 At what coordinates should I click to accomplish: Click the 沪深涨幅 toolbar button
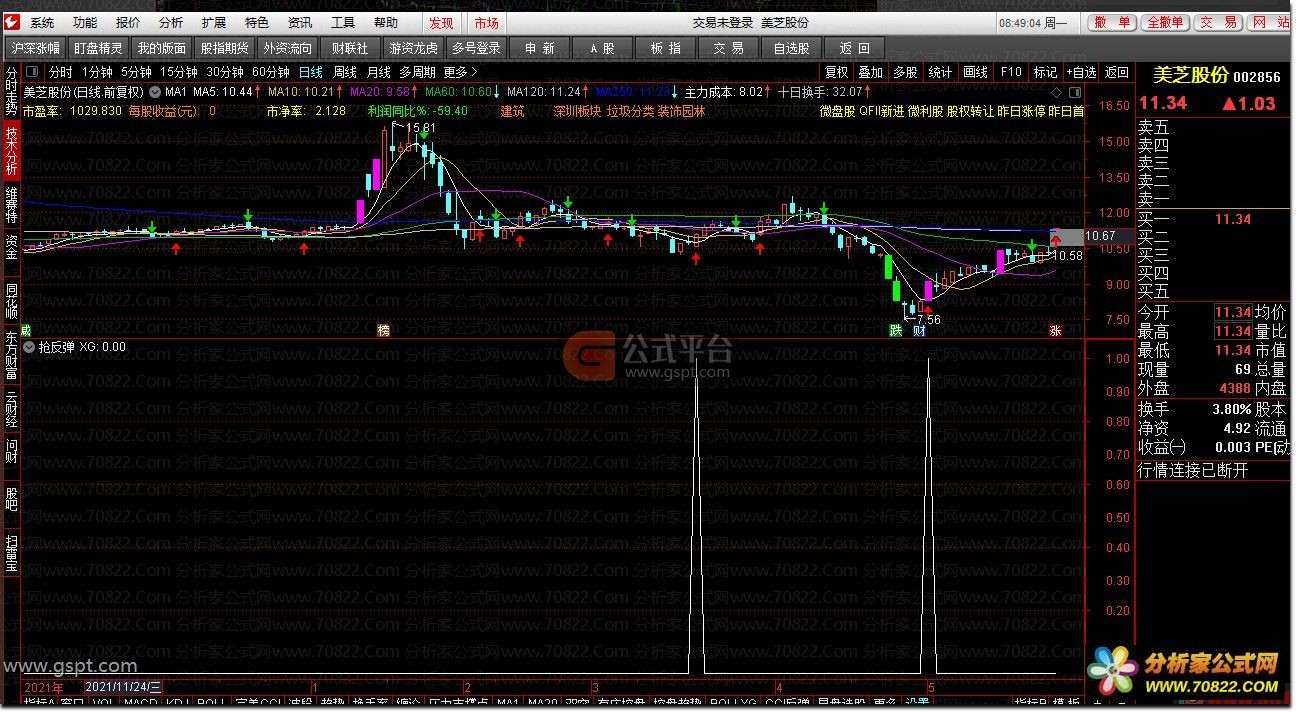[35, 47]
